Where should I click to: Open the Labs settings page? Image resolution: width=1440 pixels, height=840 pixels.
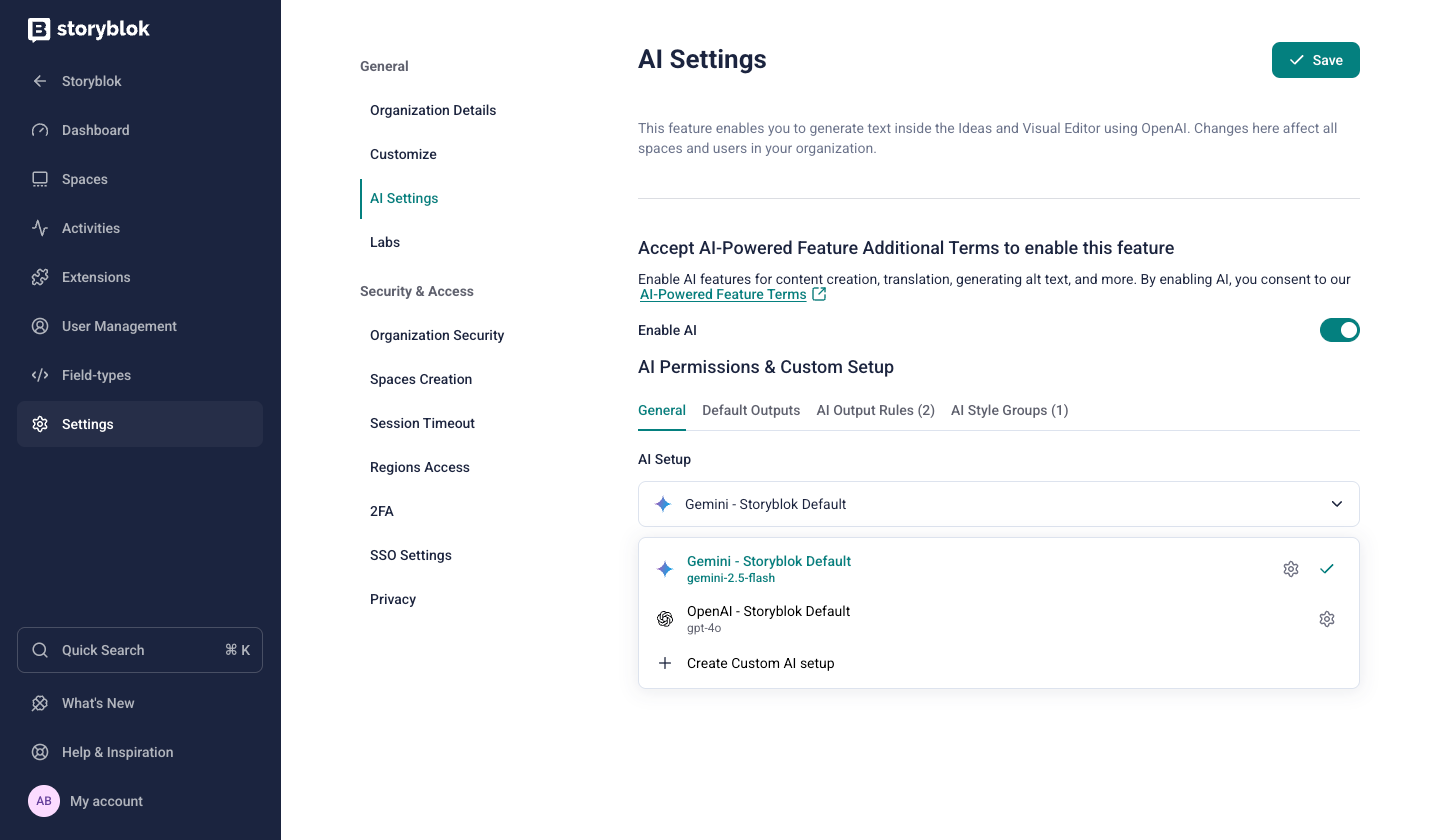click(385, 242)
